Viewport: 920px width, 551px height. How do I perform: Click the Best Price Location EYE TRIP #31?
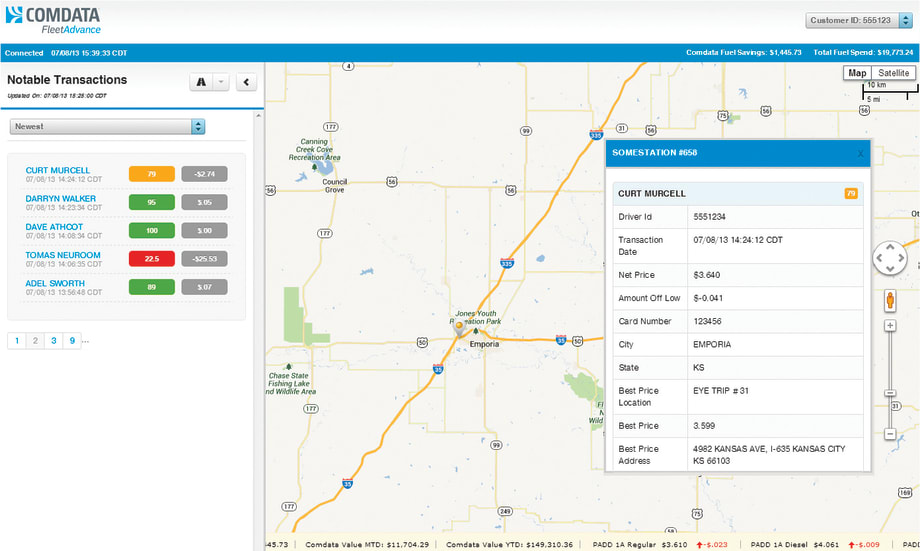(x=721, y=390)
